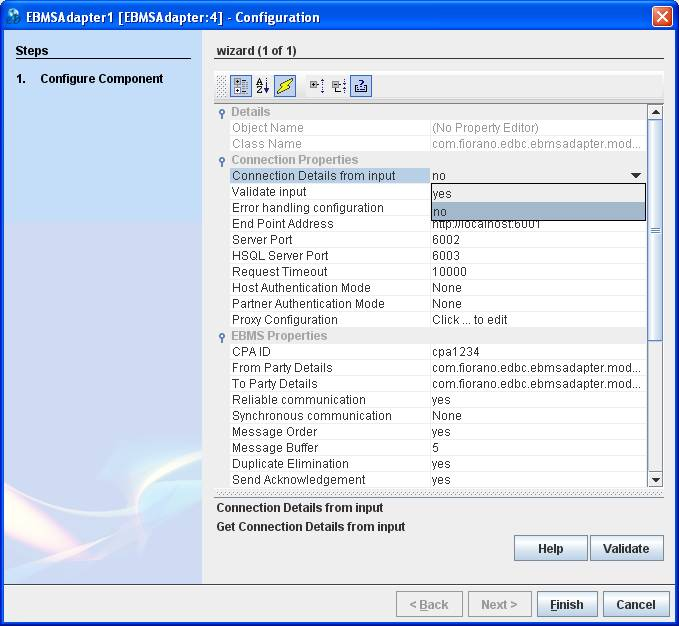Edit the Request Timeout value 10000
Image resolution: width=679 pixels, height=626 pixels.
[538, 272]
